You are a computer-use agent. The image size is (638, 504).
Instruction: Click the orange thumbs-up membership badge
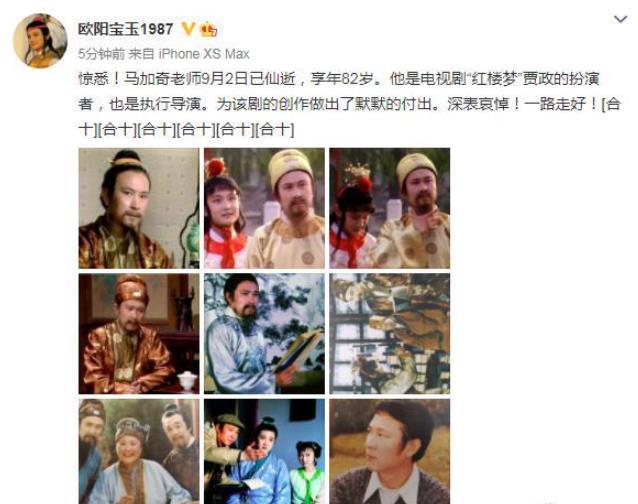pos(208,29)
